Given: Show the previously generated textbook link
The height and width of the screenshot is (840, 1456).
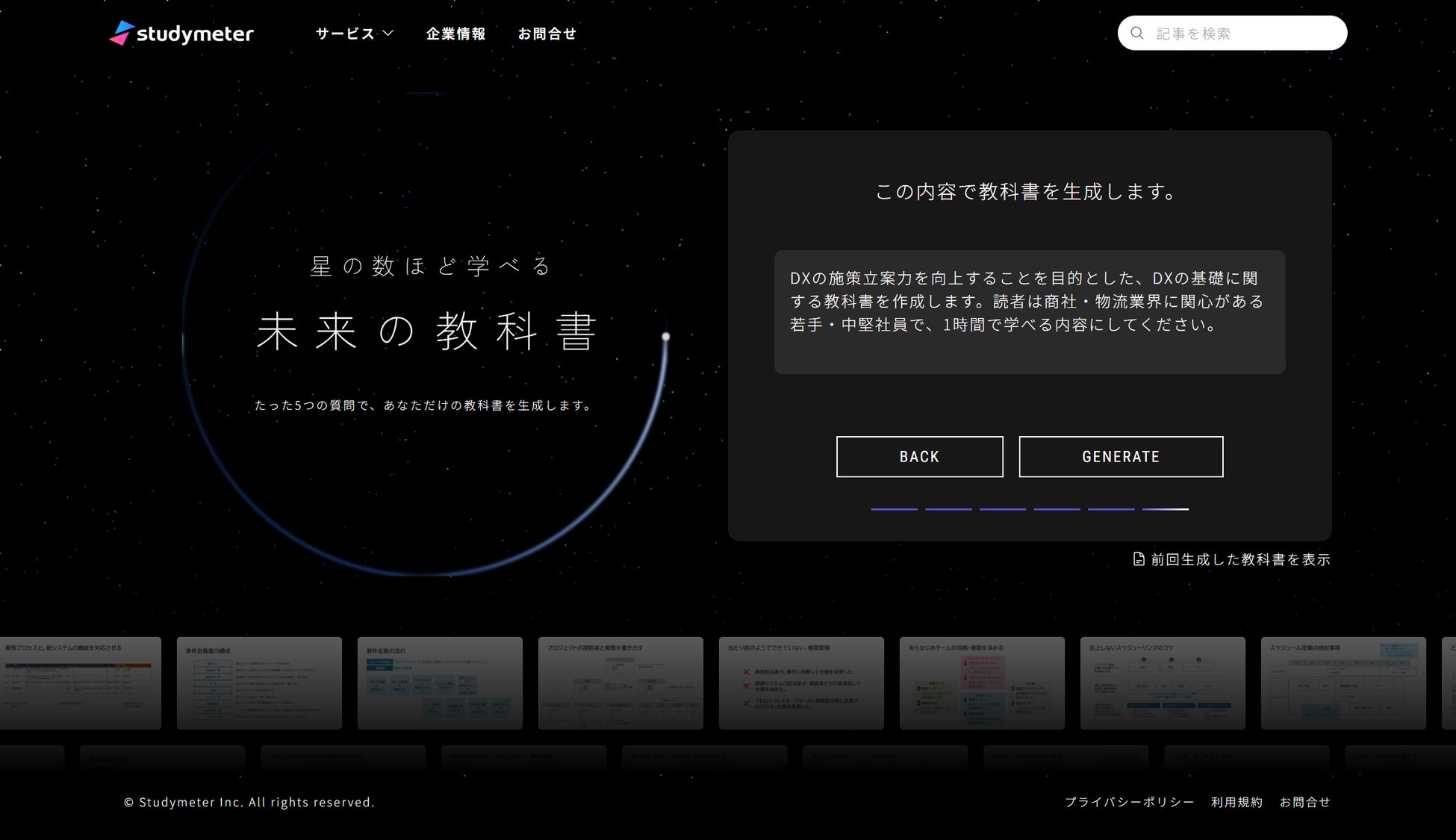Looking at the screenshot, I should [x=1239, y=559].
